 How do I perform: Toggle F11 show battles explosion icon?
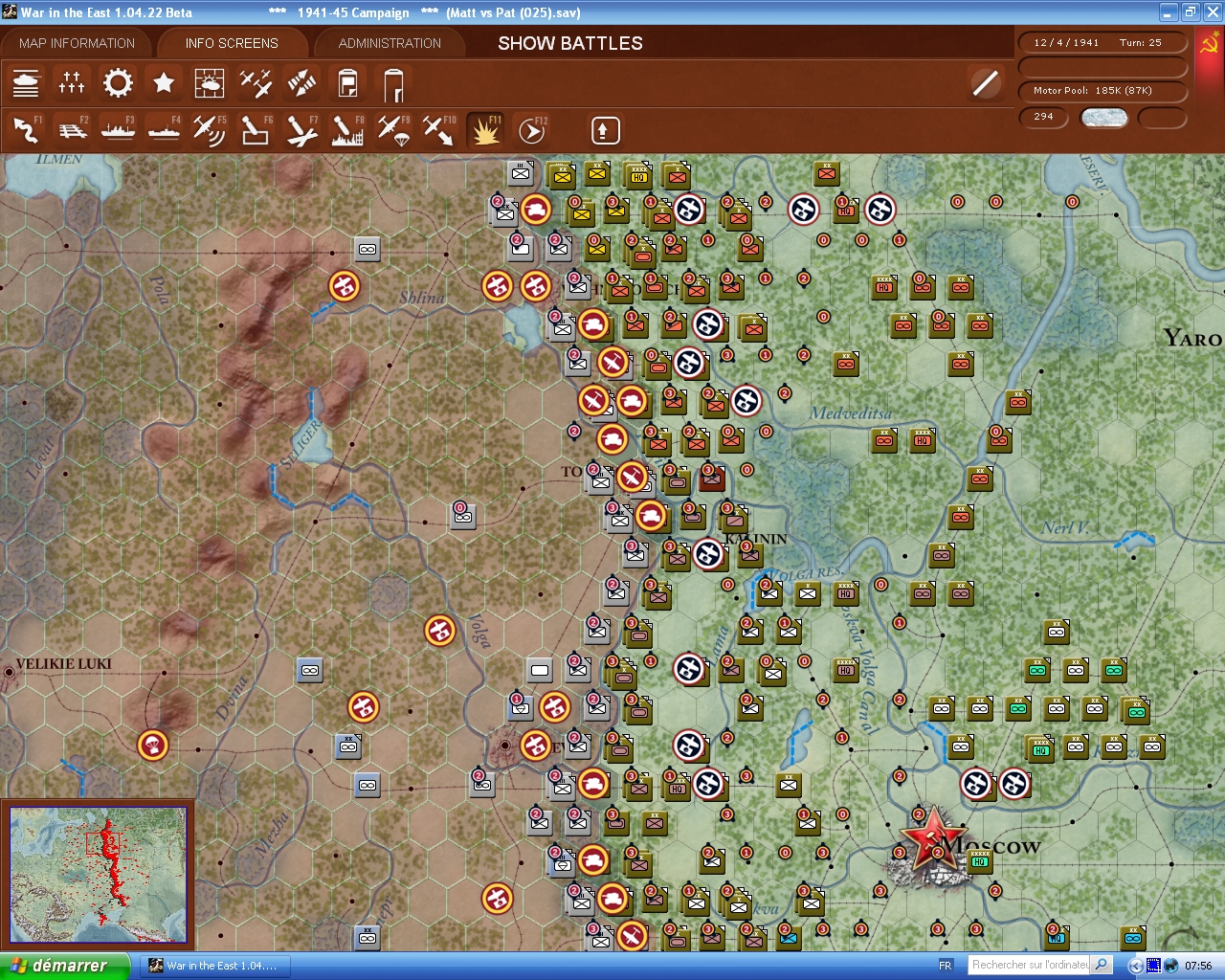pos(485,130)
